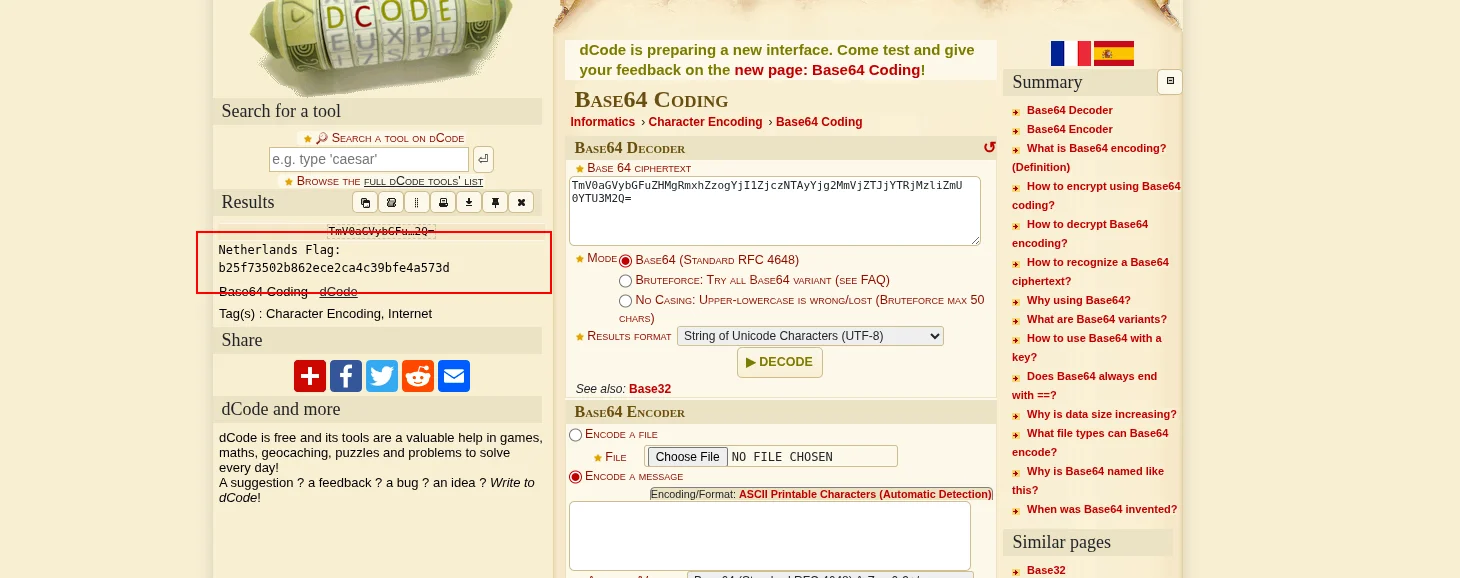Click the dotted separator icon in Results toolbar

[x=417, y=202]
